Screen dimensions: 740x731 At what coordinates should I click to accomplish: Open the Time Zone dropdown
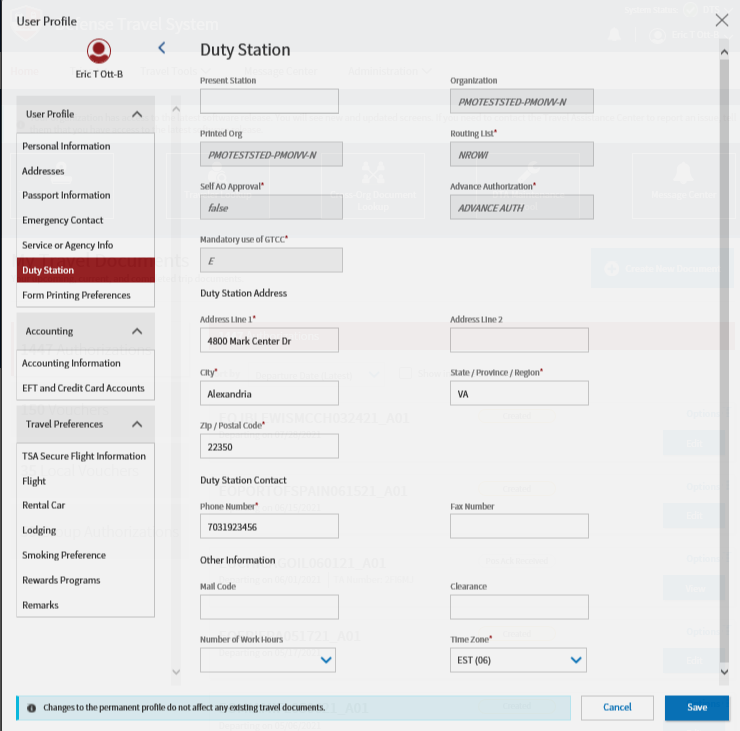[x=518, y=660]
